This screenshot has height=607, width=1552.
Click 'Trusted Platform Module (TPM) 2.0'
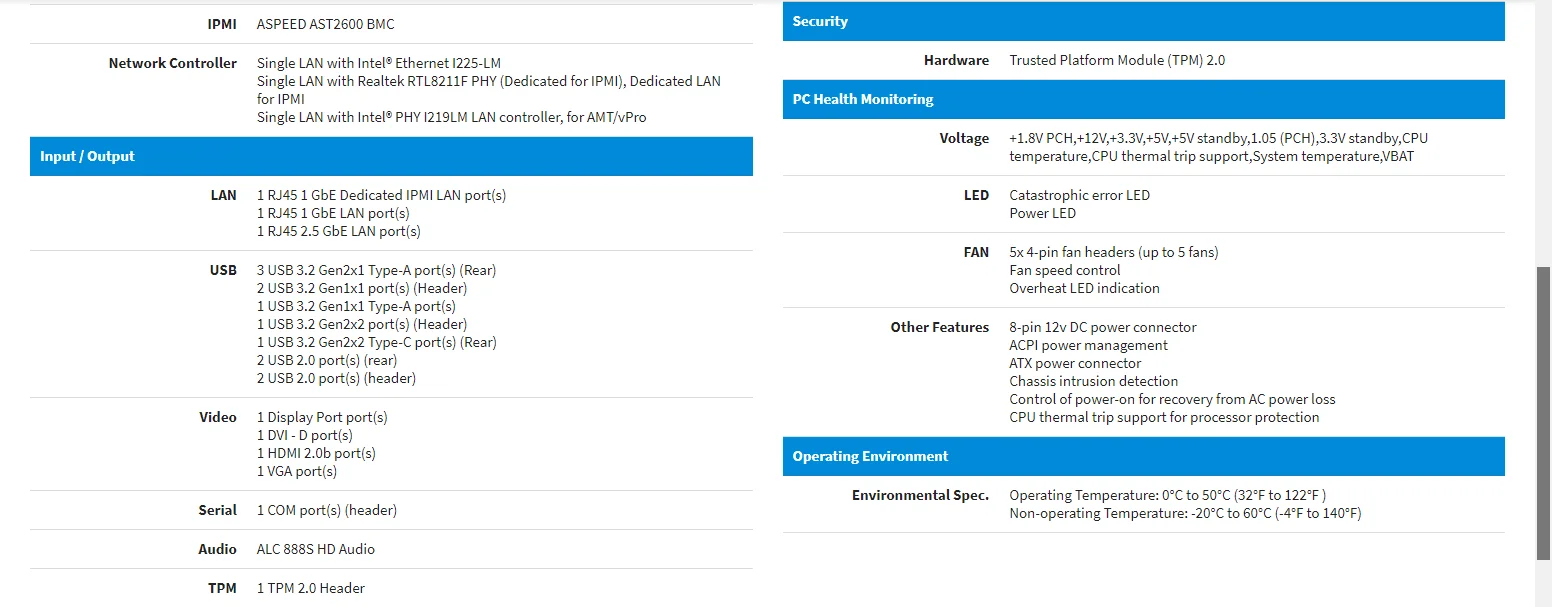[1117, 60]
